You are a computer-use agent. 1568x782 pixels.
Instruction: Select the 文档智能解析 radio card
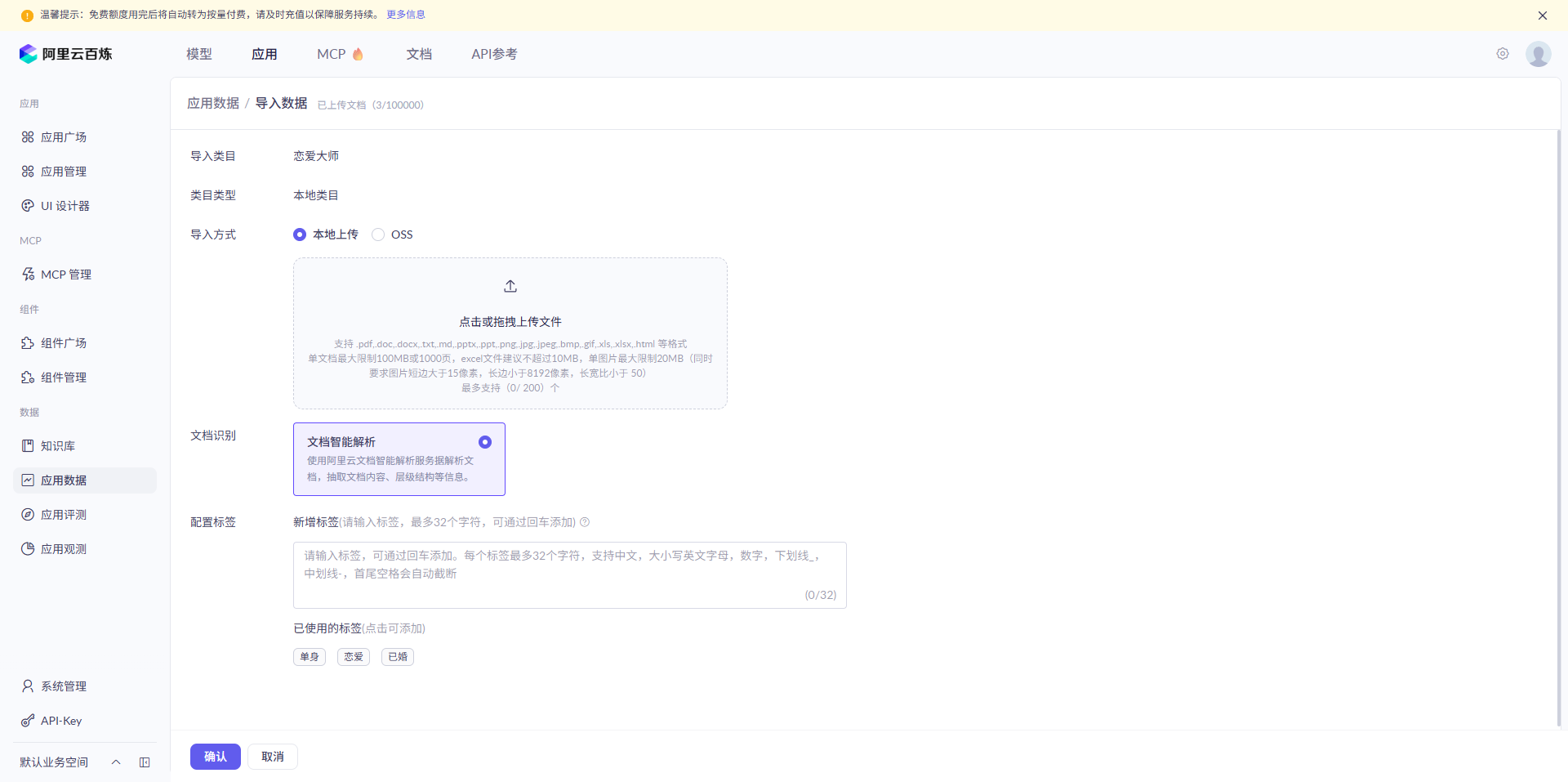click(399, 459)
